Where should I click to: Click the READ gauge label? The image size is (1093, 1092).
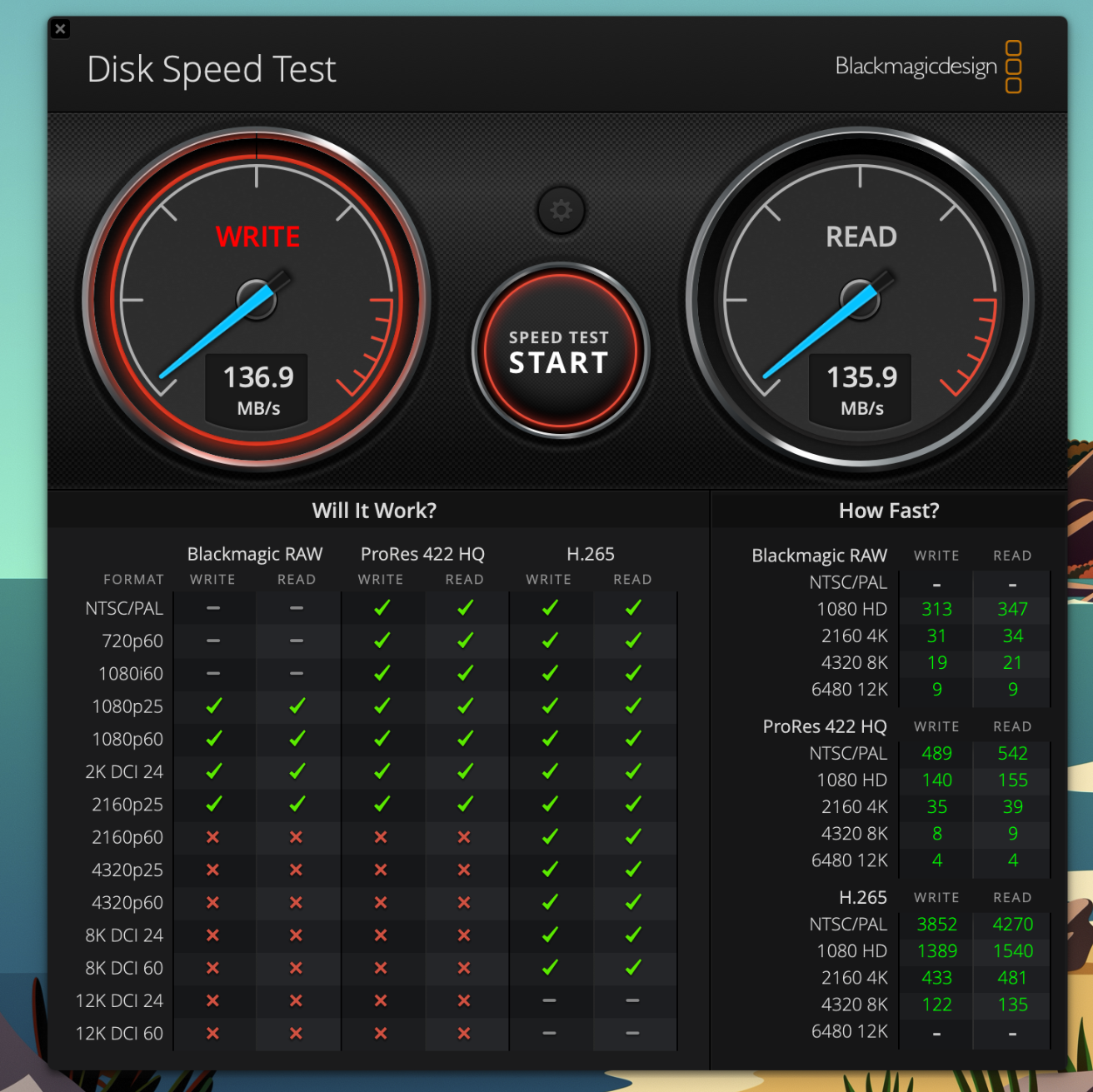pos(861,237)
